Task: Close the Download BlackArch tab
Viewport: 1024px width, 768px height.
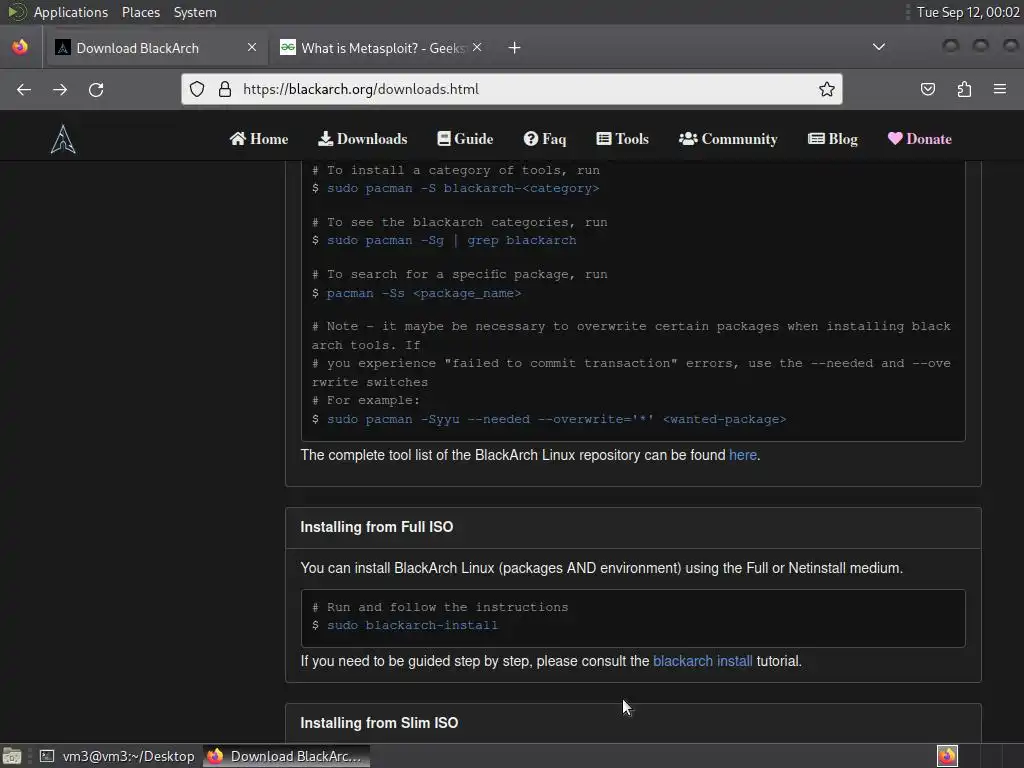Action: click(252, 47)
